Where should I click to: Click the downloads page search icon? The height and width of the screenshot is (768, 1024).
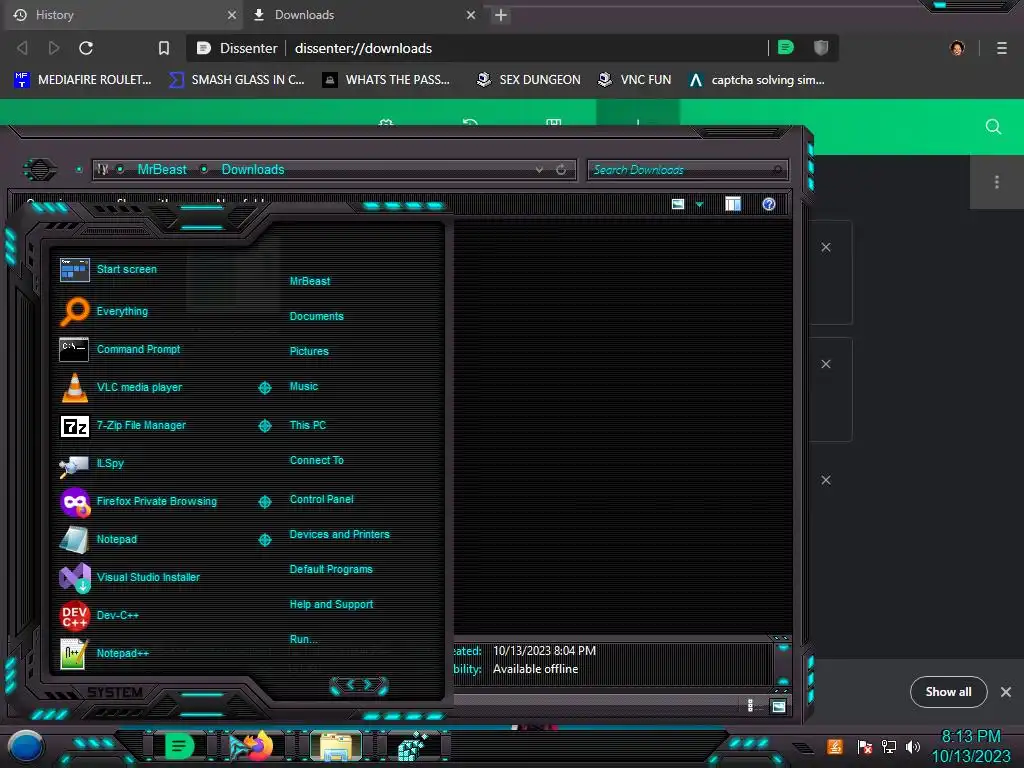[993, 127]
